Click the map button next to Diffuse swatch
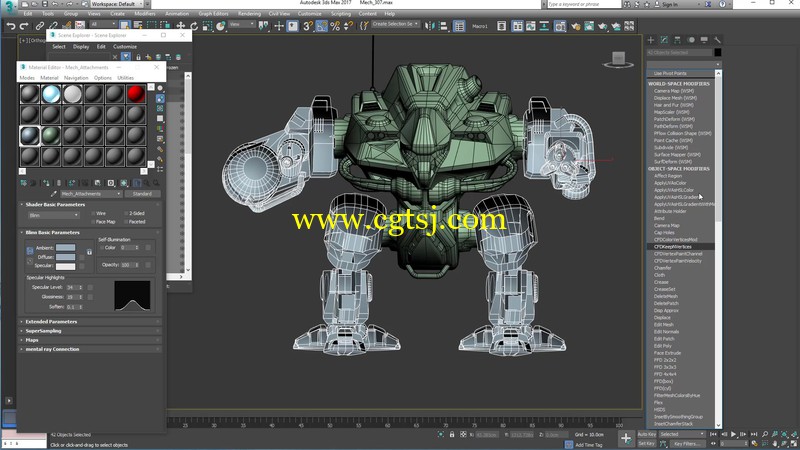The height and width of the screenshot is (450, 800). [x=82, y=257]
